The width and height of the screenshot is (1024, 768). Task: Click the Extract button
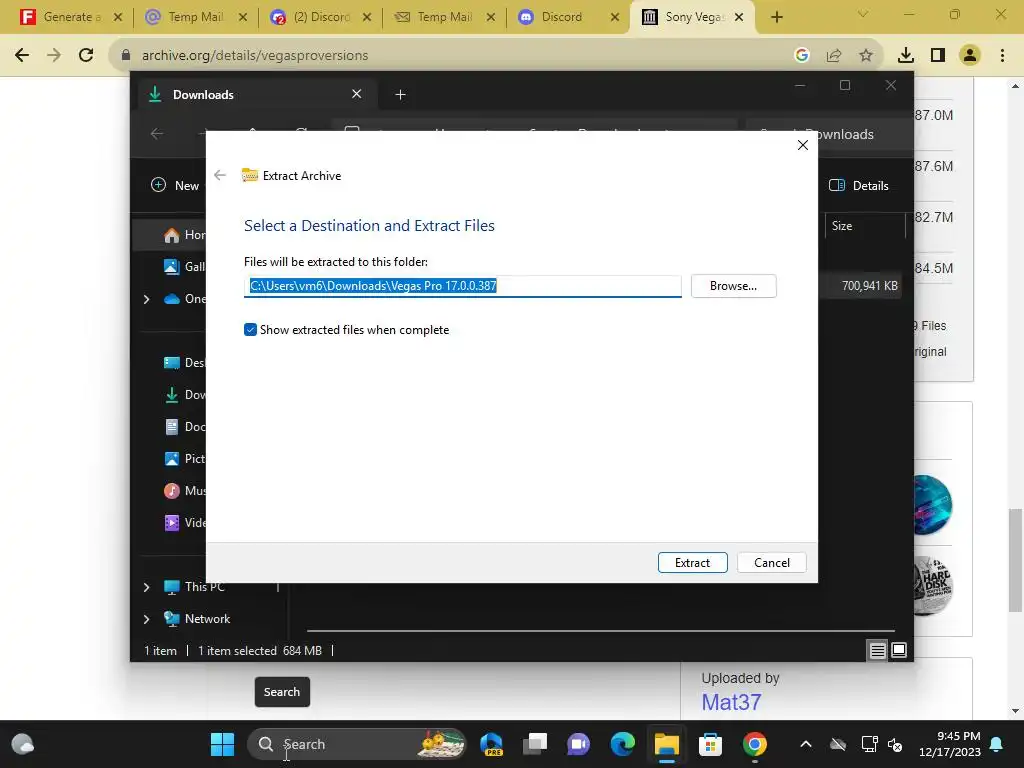click(x=692, y=562)
